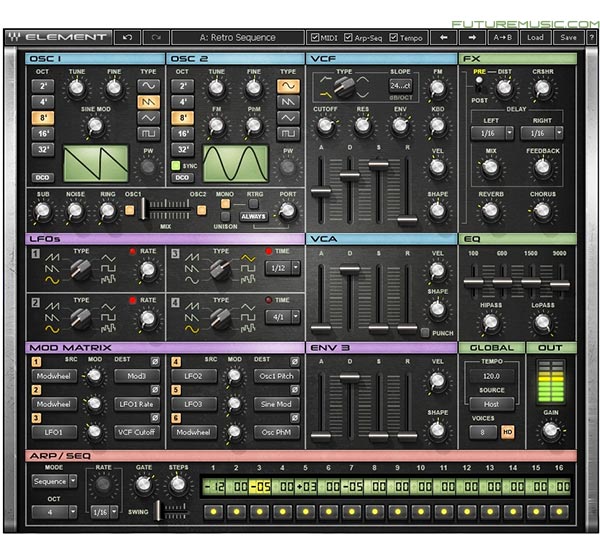Image resolution: width=600 pixels, height=560 pixels.
Task: Click Mod Matrix slot 3 bypass icon
Action: 155,418
